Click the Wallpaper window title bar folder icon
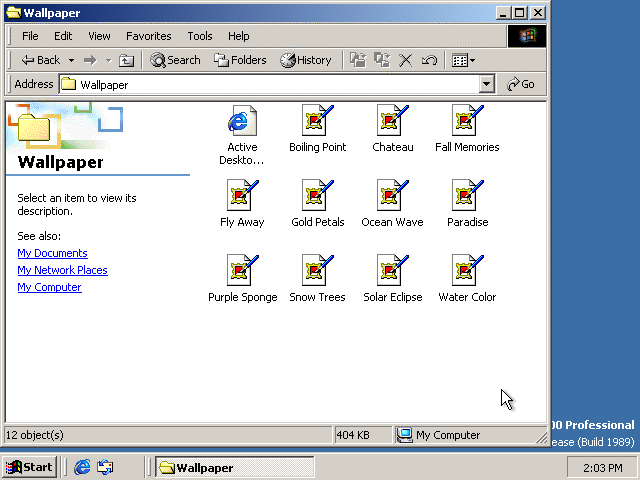Viewport: 640px width, 480px height. pyautogui.click(x=13, y=13)
